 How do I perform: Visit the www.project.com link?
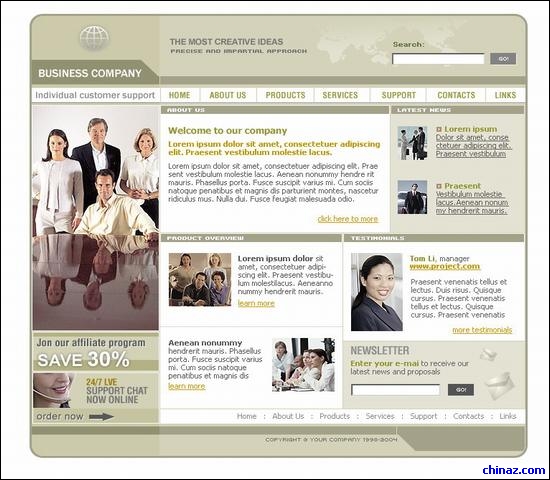tap(444, 266)
